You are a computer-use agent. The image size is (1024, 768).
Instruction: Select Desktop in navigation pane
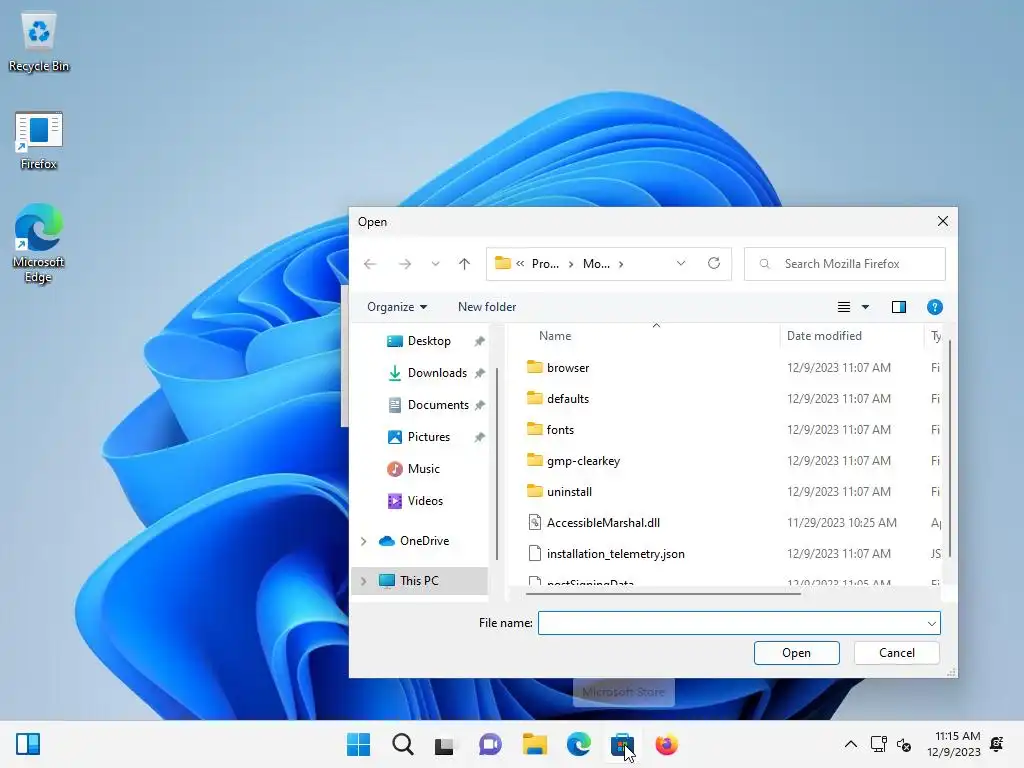(x=428, y=341)
